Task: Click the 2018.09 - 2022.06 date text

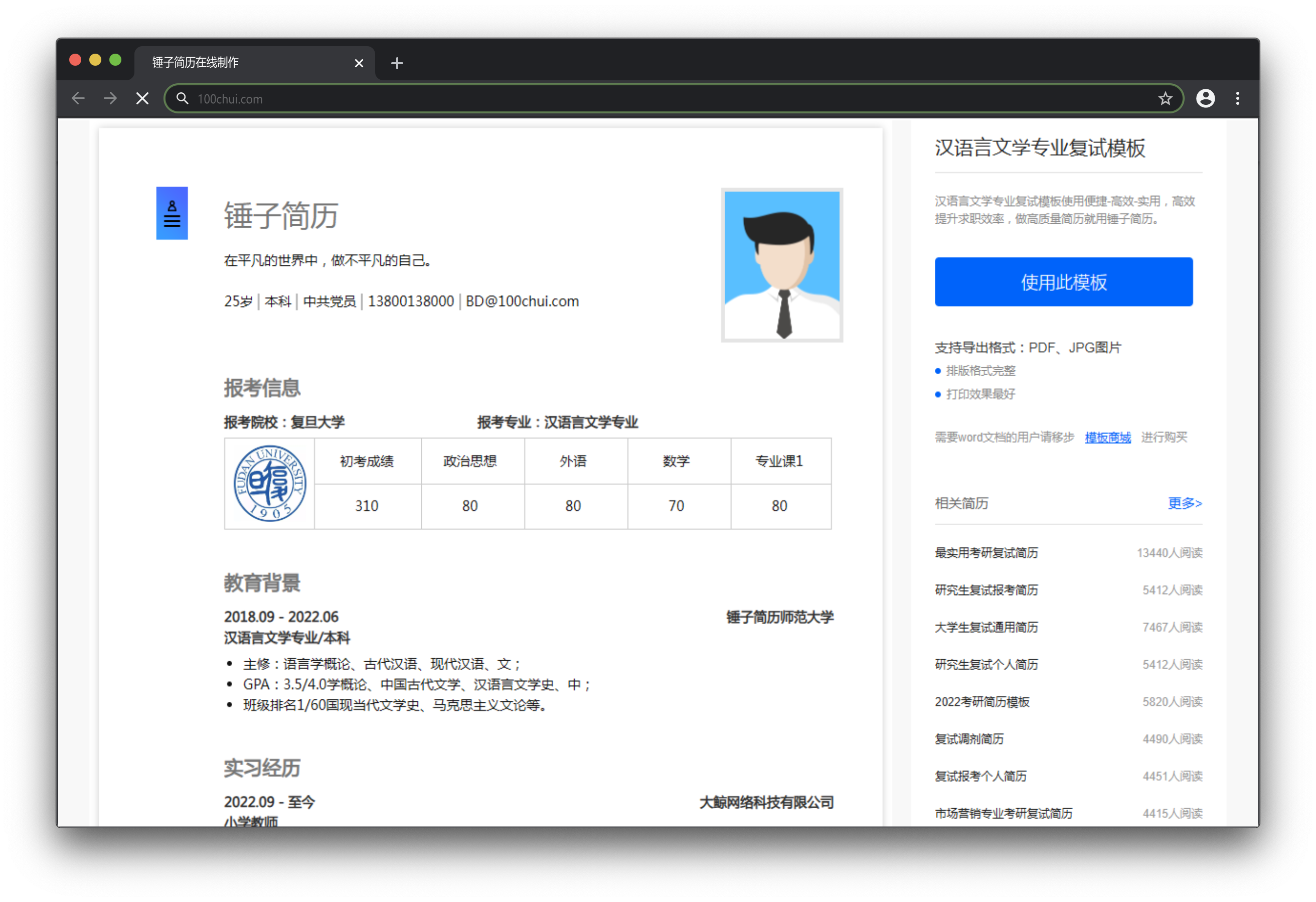Action: 281,617
